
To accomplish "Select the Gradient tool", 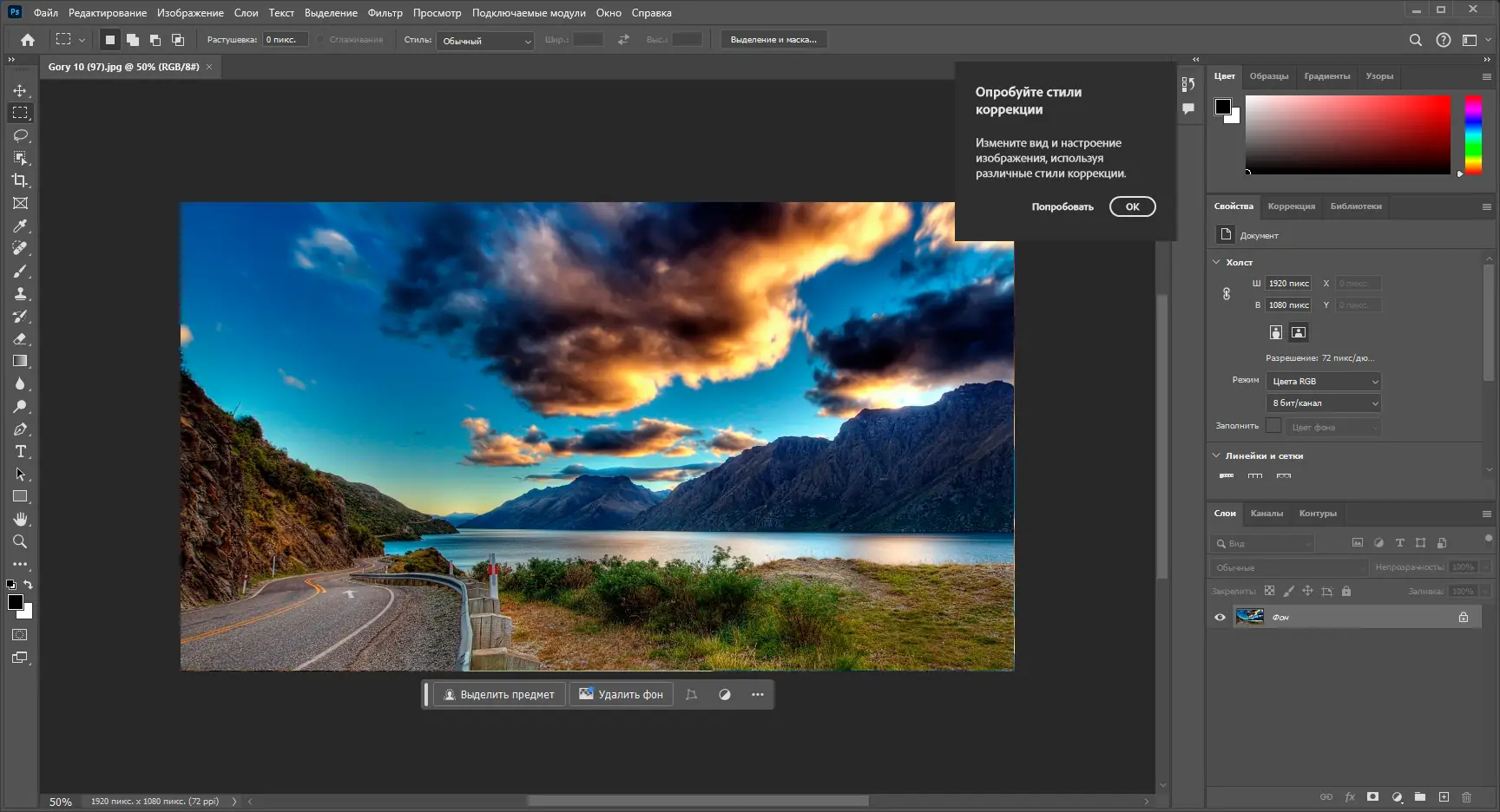I will [x=20, y=361].
